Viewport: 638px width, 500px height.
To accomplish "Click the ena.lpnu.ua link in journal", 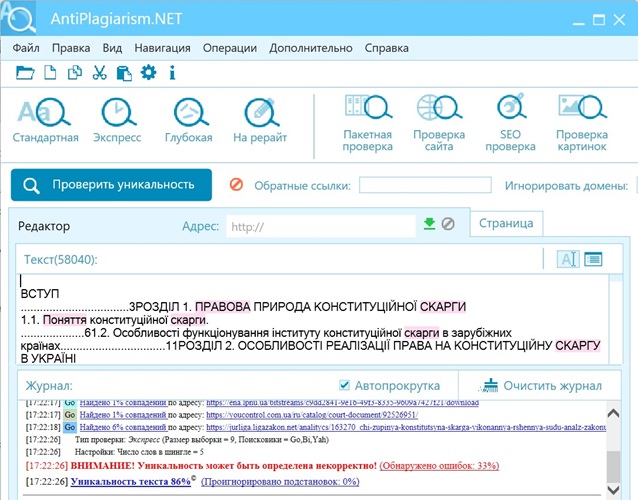I will 342,403.
